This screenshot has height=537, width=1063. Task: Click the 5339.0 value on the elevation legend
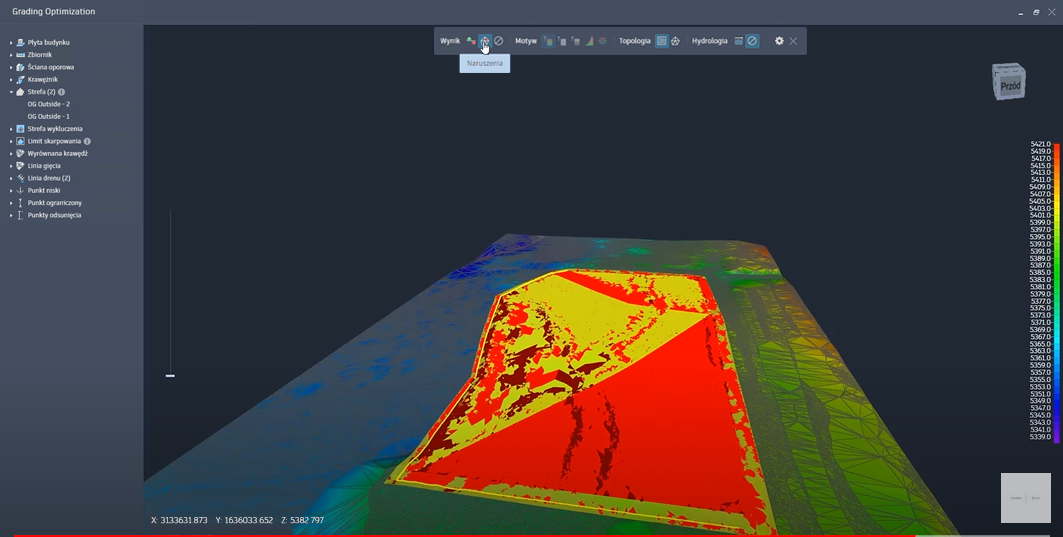tap(1040, 437)
